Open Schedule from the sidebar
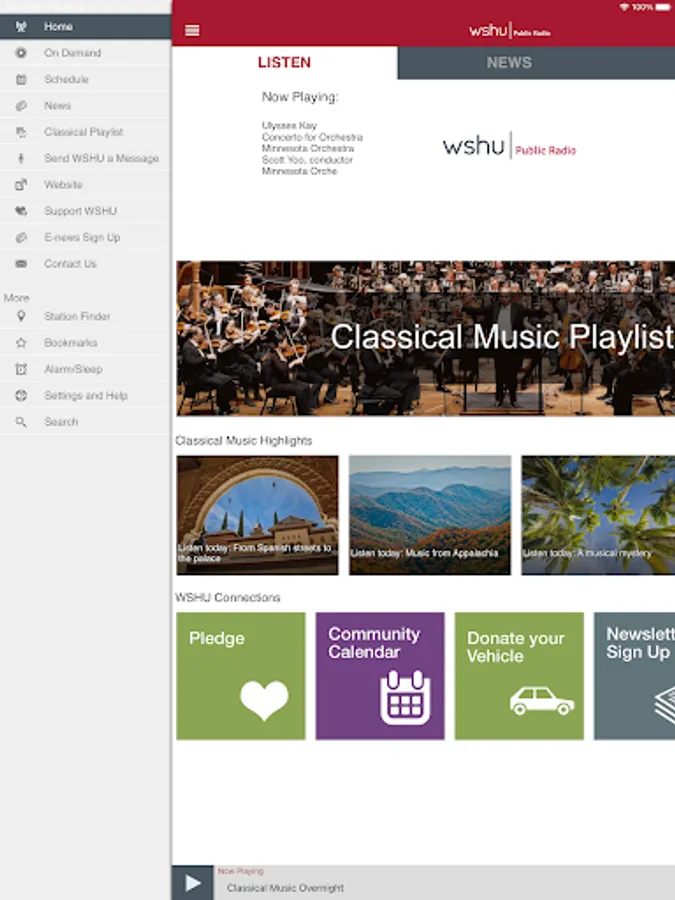675x900 pixels. pyautogui.click(x=85, y=79)
